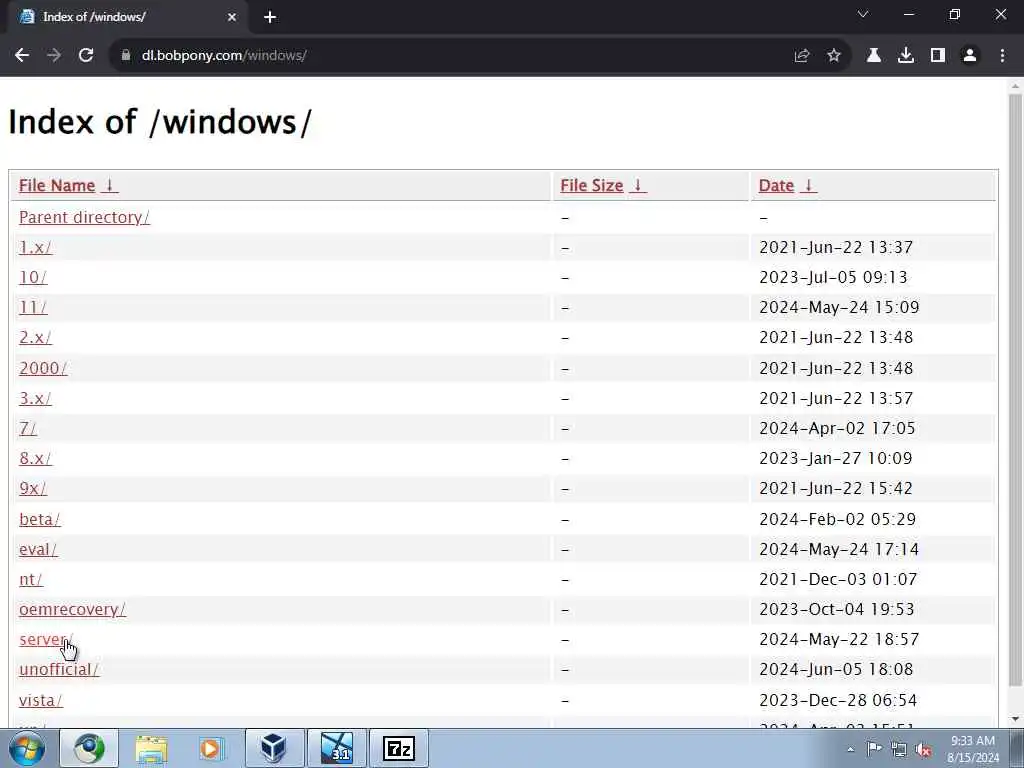This screenshot has width=1024, height=768.
Task: Open Action Center flag icon
Action: point(874,749)
